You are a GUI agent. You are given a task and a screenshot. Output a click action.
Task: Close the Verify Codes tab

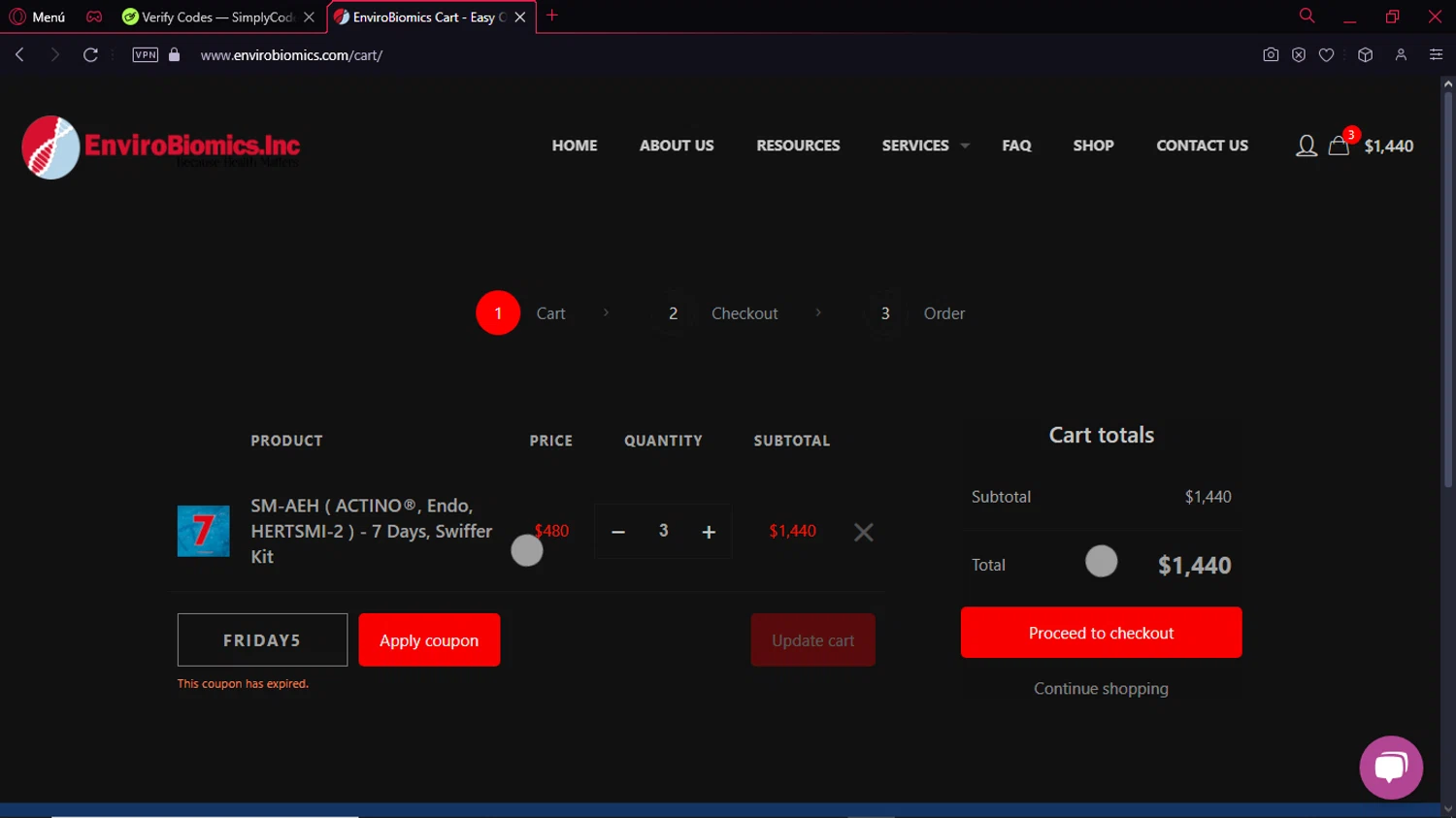click(x=310, y=16)
